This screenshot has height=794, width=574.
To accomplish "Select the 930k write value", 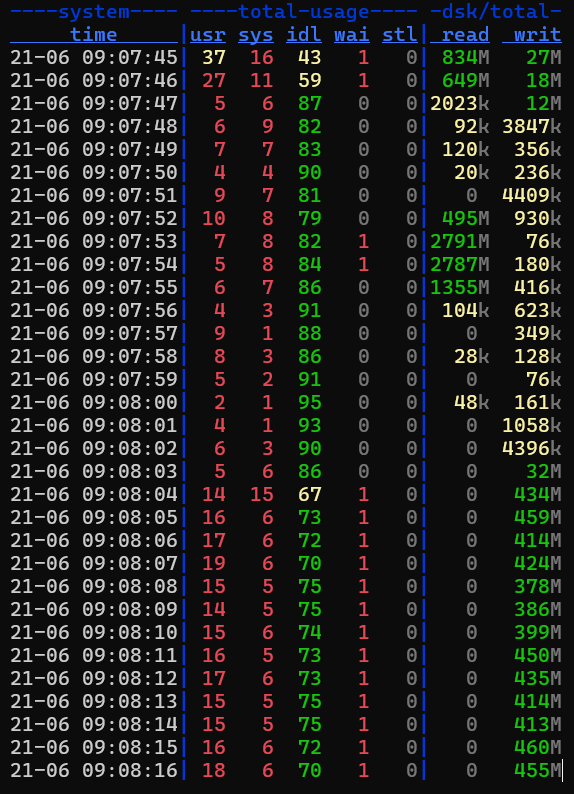I will click(538, 218).
